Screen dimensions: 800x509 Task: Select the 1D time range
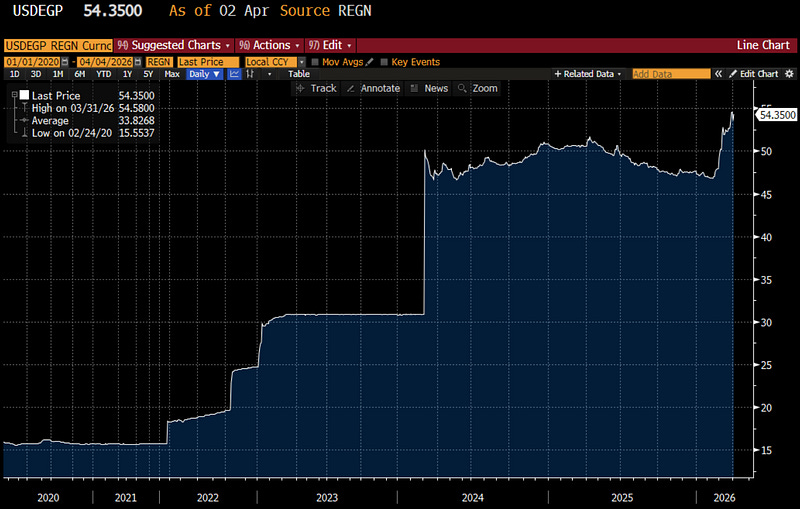[14, 74]
